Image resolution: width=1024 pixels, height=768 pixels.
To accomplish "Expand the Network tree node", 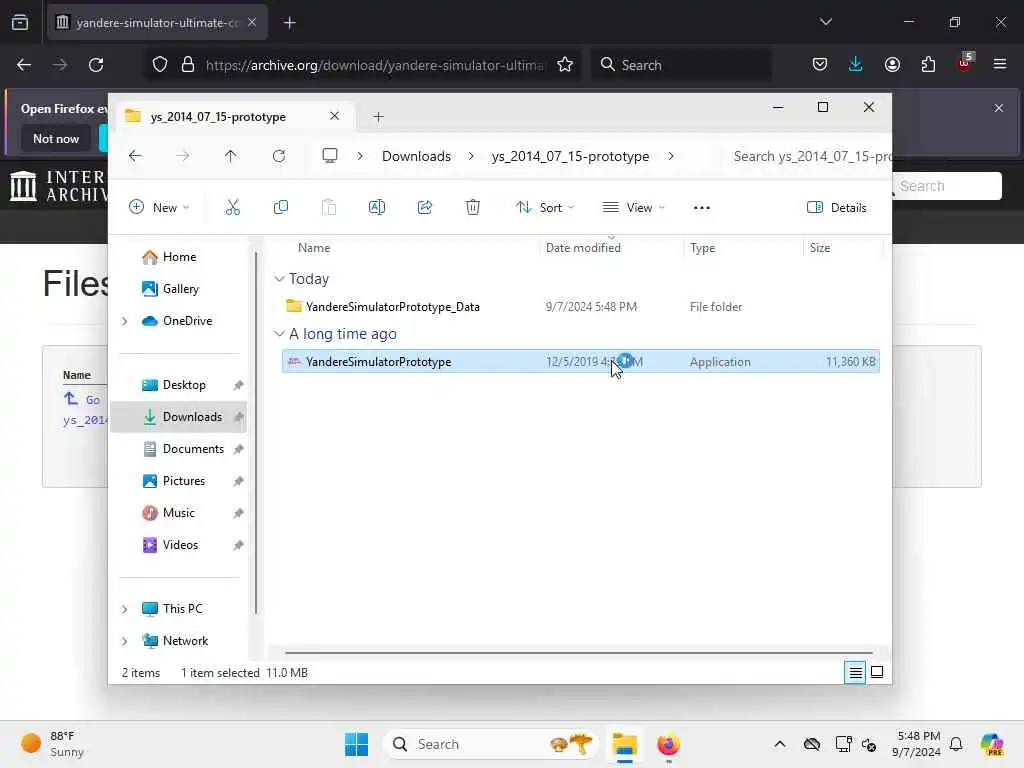I will (124, 641).
